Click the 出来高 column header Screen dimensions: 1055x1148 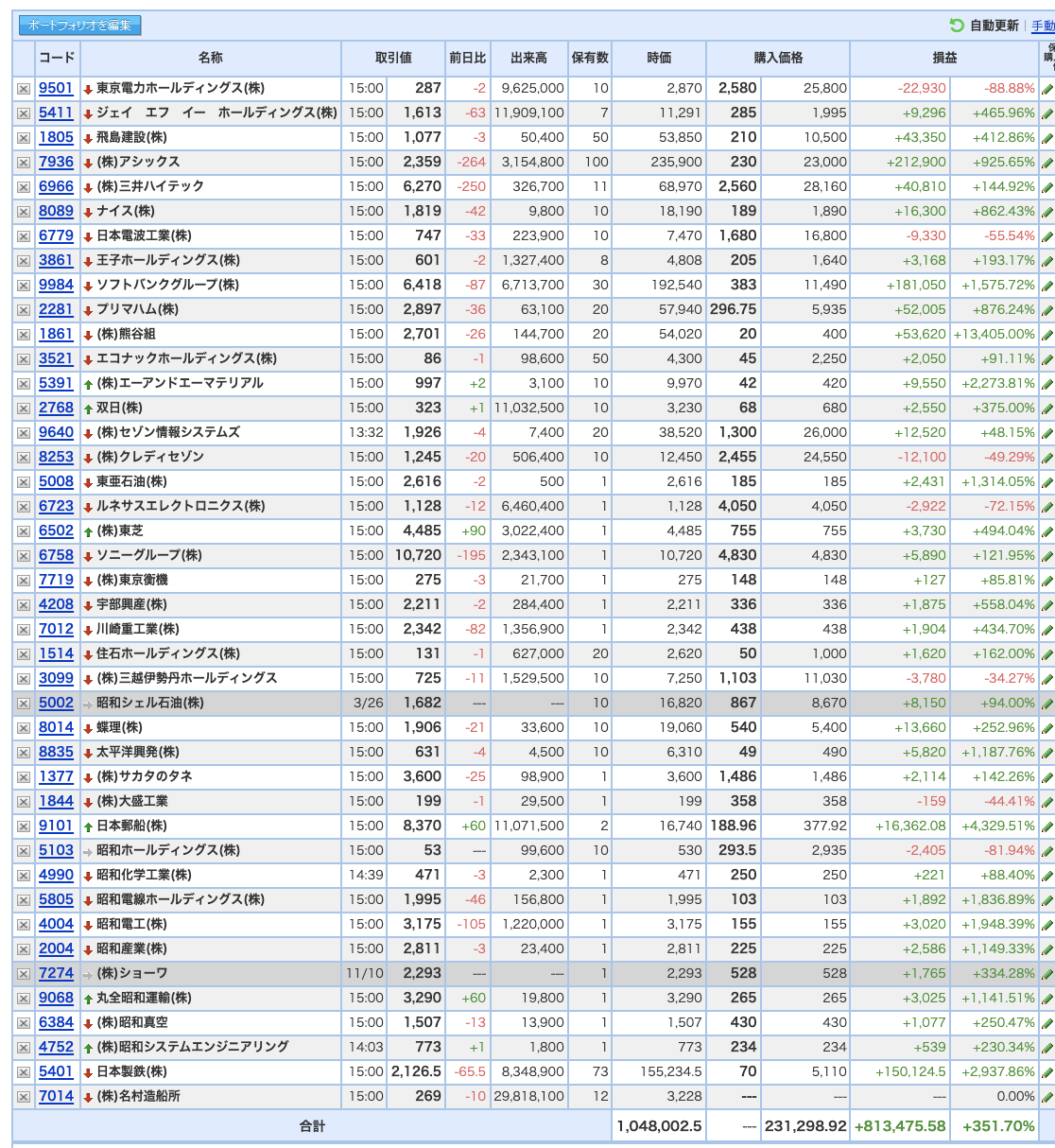pyautogui.click(x=528, y=58)
